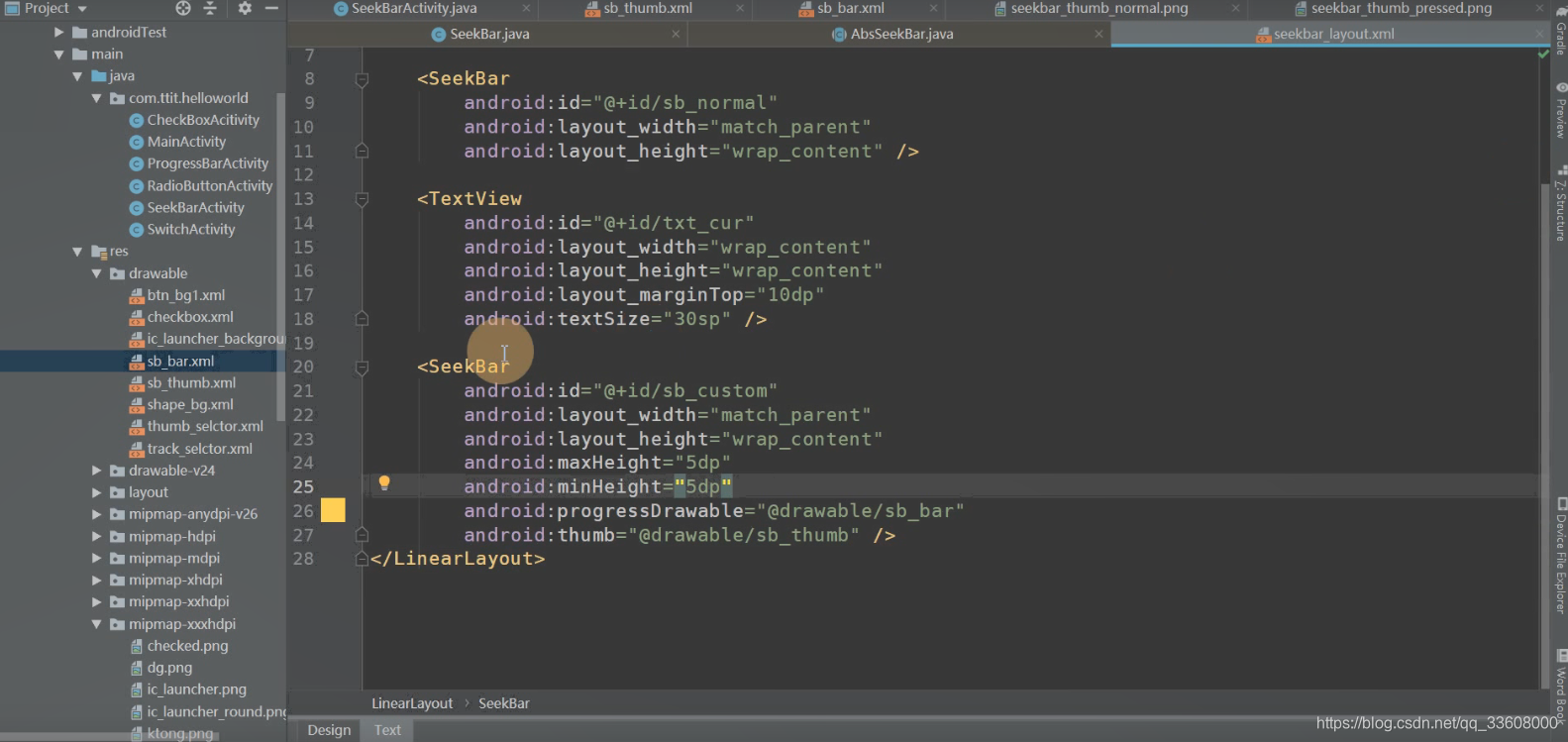Switch to Design view tab

(329, 730)
